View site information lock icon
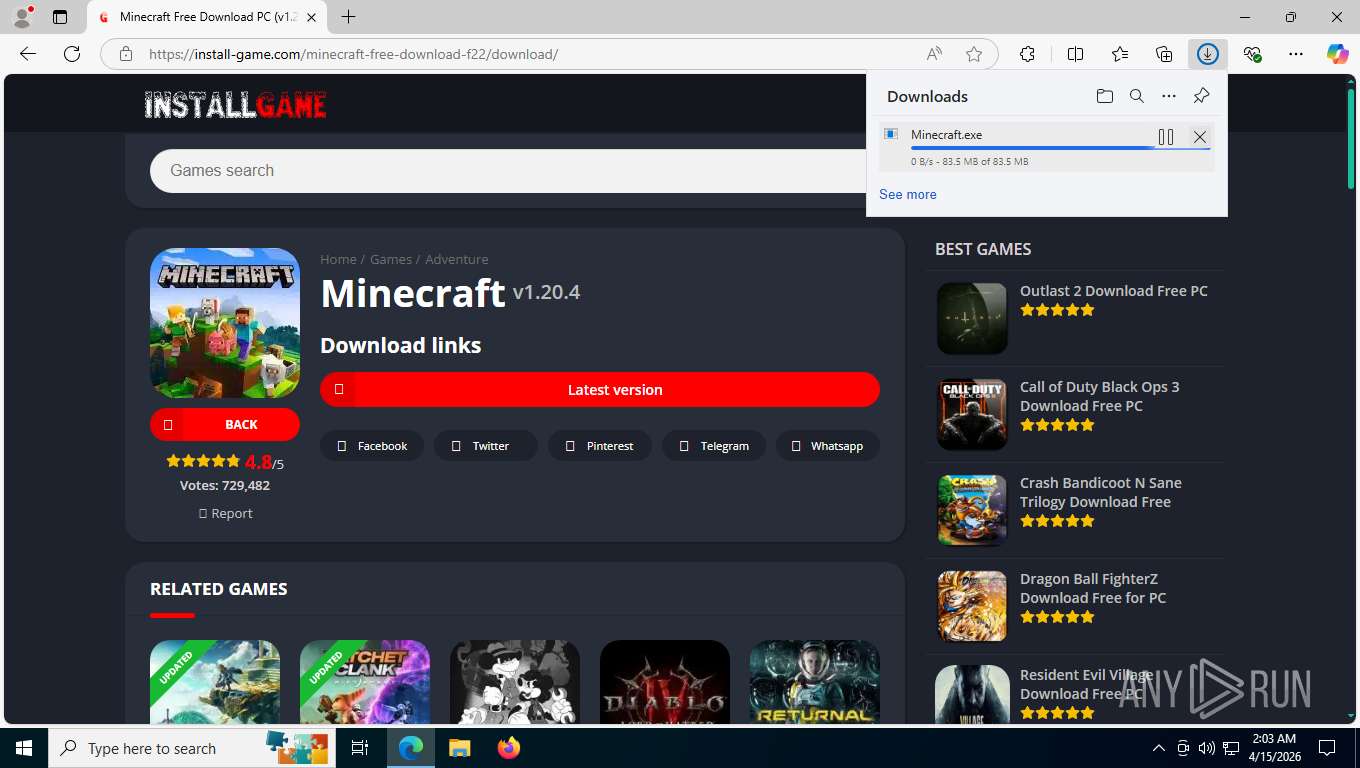Image resolution: width=1360 pixels, height=768 pixels. click(x=125, y=54)
